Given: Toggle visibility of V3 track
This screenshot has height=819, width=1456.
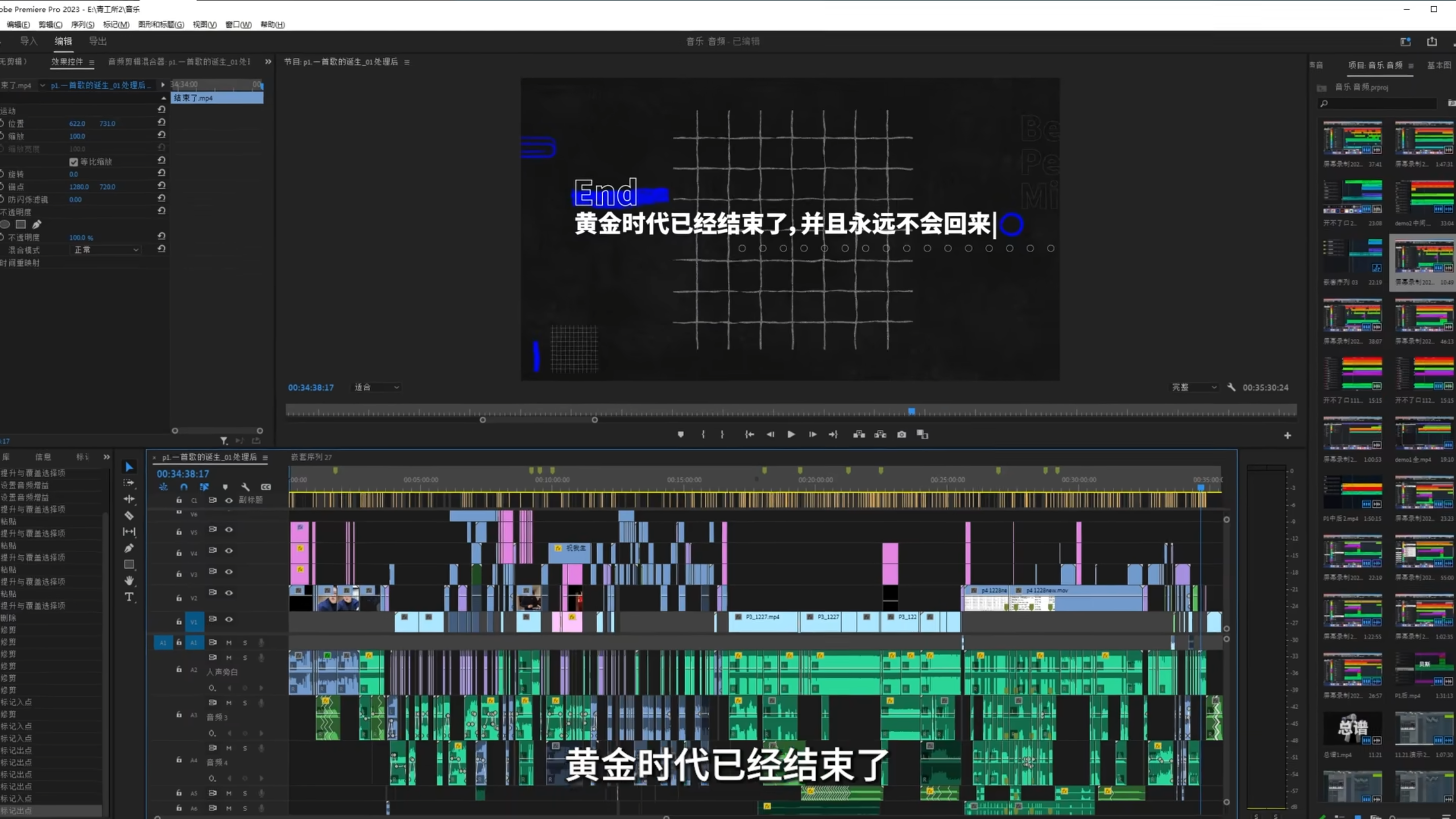Looking at the screenshot, I should 229,572.
